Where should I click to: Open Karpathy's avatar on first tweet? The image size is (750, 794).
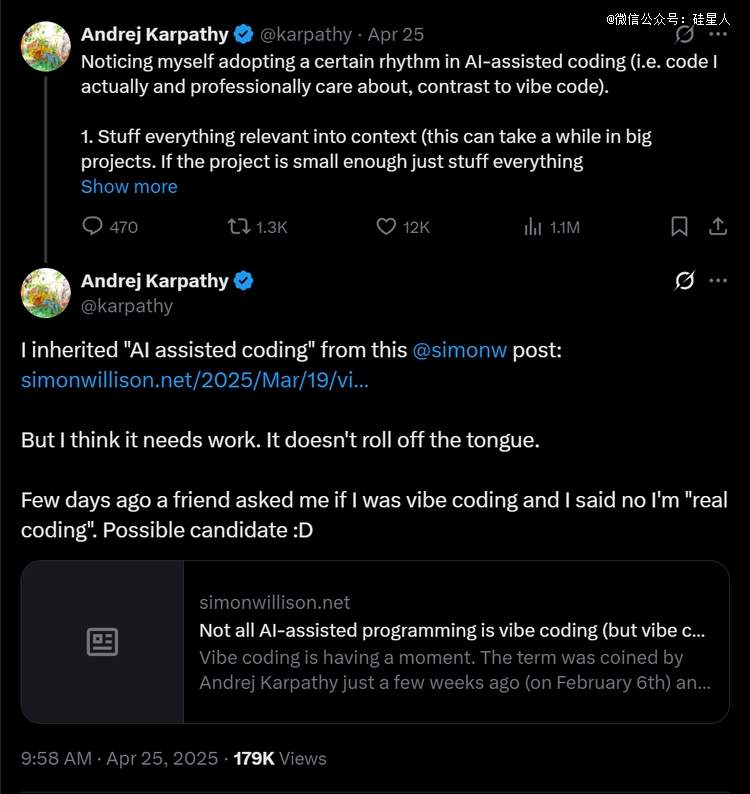coord(46,46)
